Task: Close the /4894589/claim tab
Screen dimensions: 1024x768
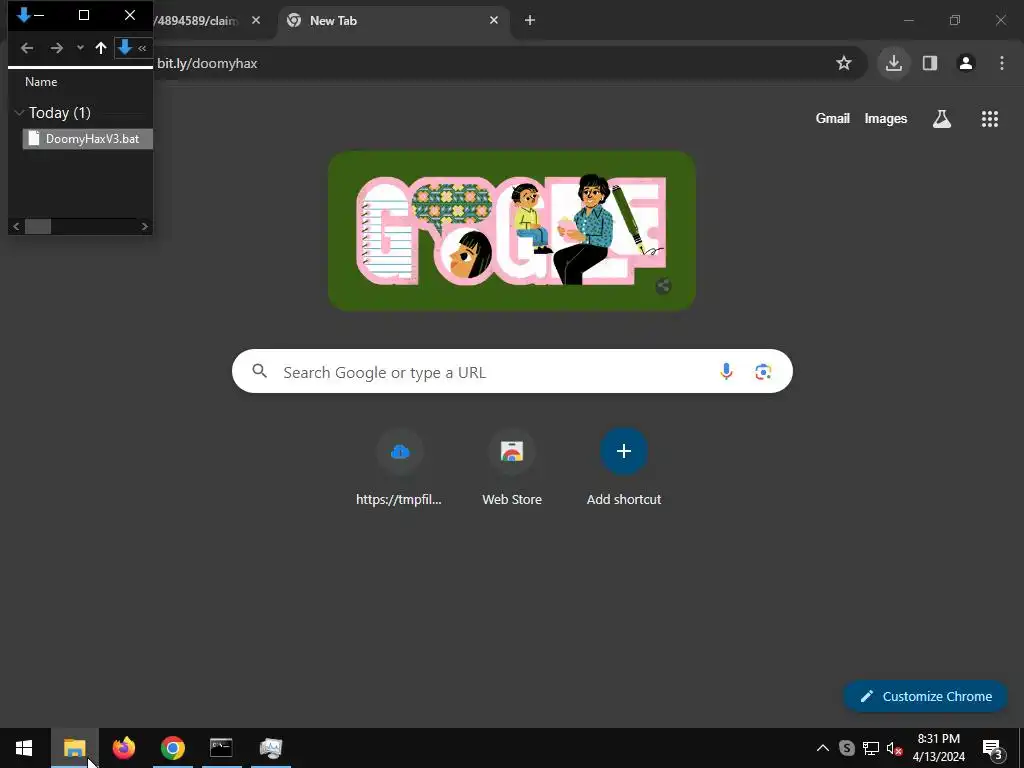Action: (256, 20)
